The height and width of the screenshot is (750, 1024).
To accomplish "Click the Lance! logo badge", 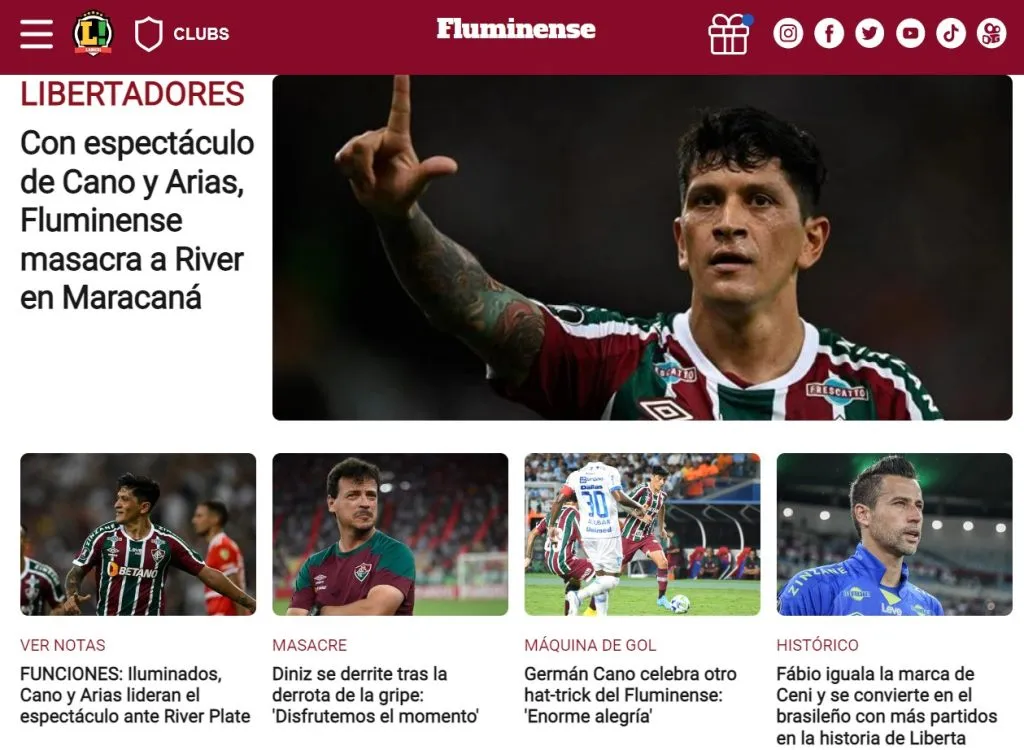I will click(93, 33).
